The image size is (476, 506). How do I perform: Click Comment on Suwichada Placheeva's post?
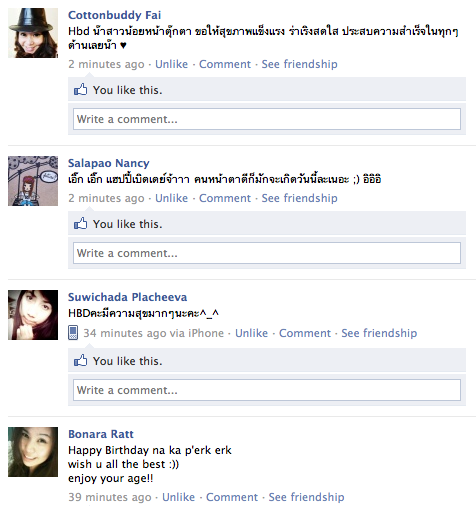pos(305,333)
